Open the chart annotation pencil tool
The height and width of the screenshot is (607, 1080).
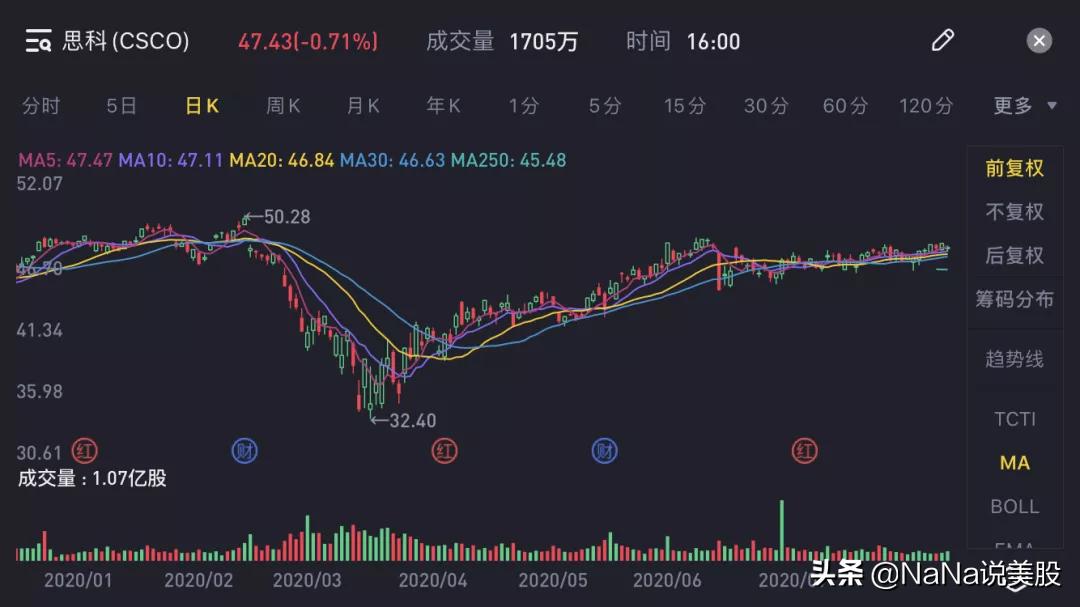pyautogui.click(x=941, y=40)
